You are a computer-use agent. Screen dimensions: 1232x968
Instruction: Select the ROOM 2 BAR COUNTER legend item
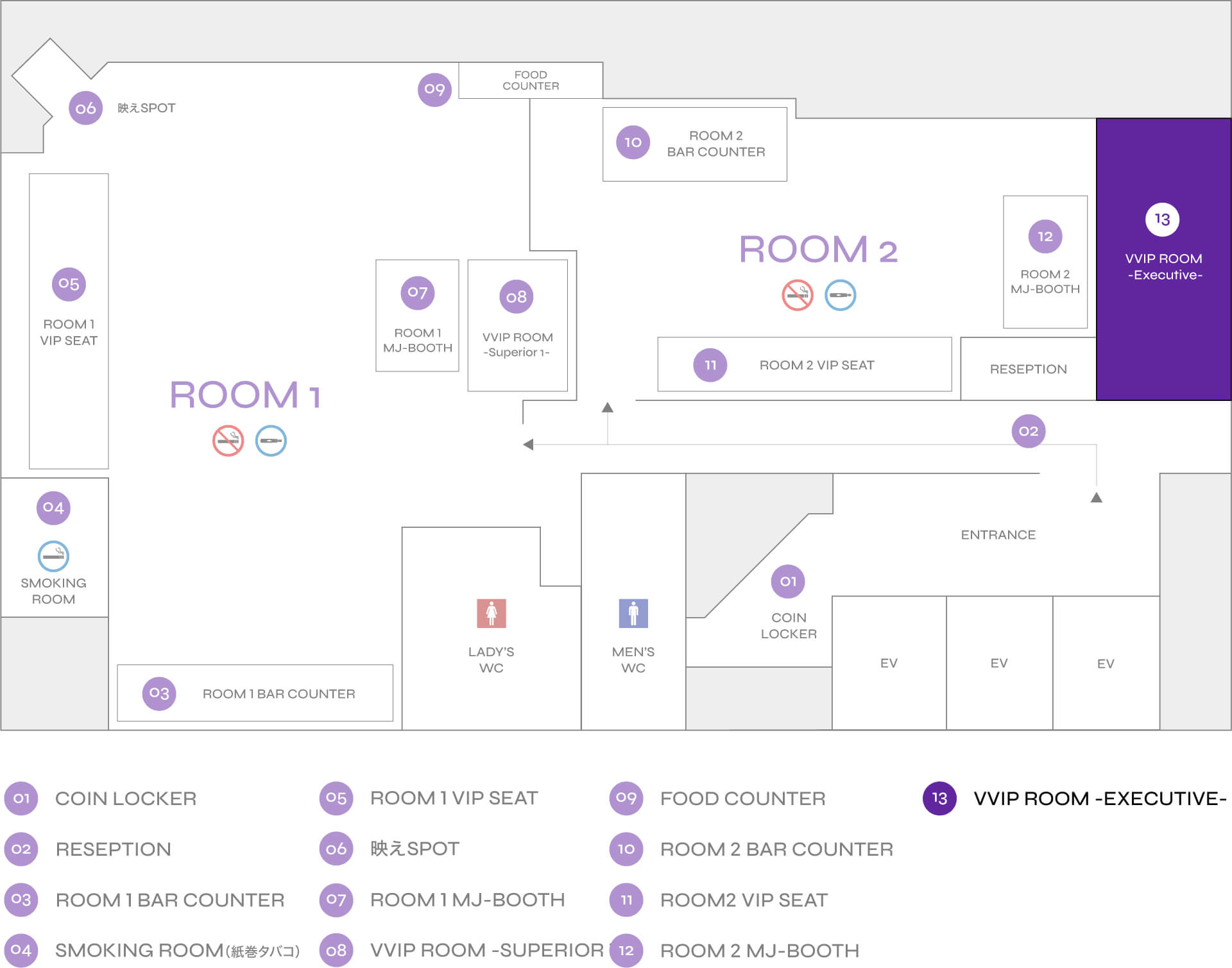click(776, 849)
